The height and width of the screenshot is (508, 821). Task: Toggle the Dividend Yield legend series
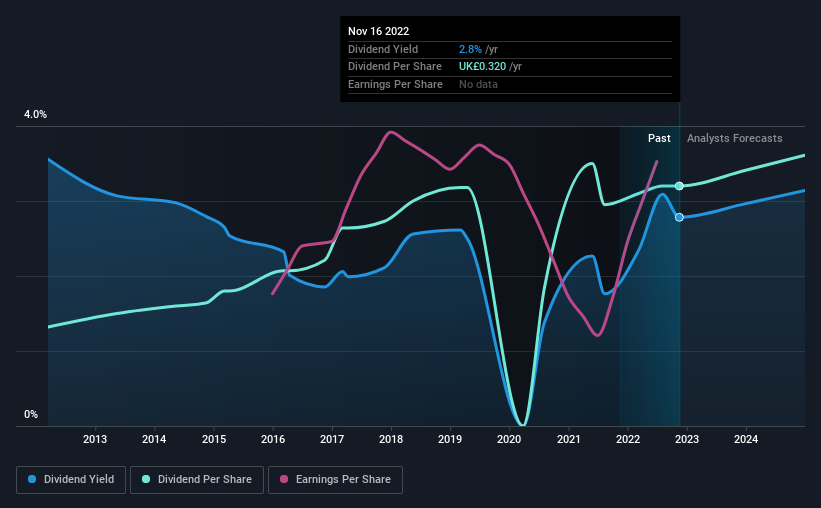pyautogui.click(x=71, y=480)
